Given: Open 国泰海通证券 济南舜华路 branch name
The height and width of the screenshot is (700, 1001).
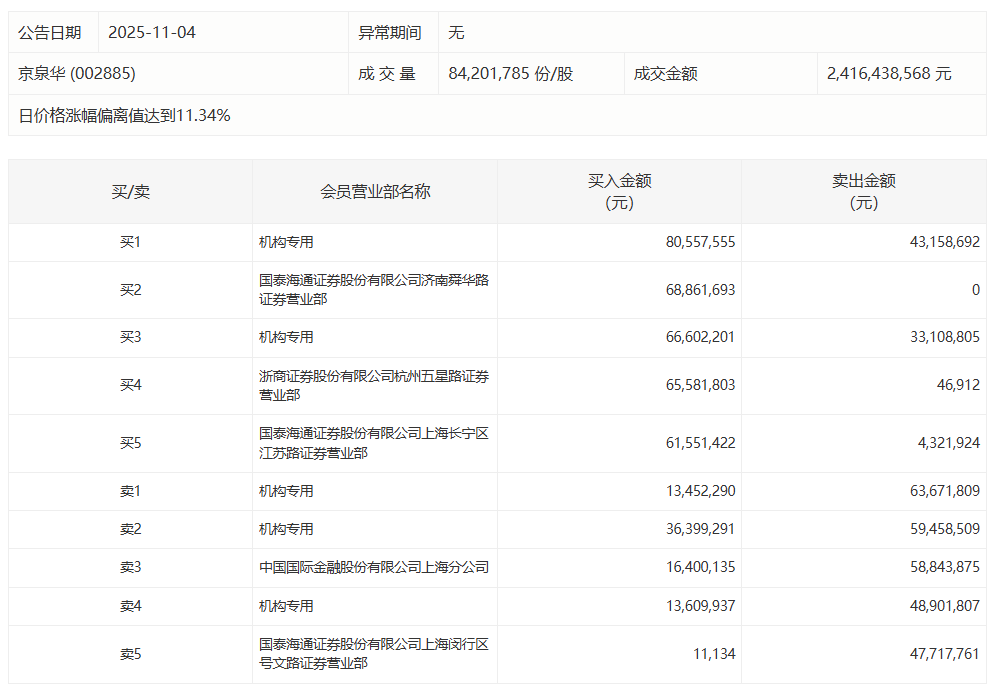Looking at the screenshot, I should pos(373,290).
